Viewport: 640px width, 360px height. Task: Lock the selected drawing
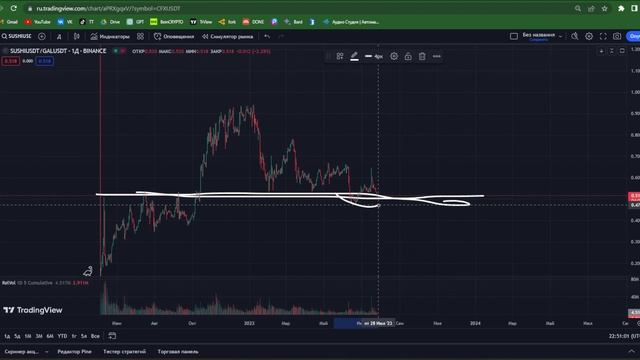pyautogui.click(x=408, y=56)
